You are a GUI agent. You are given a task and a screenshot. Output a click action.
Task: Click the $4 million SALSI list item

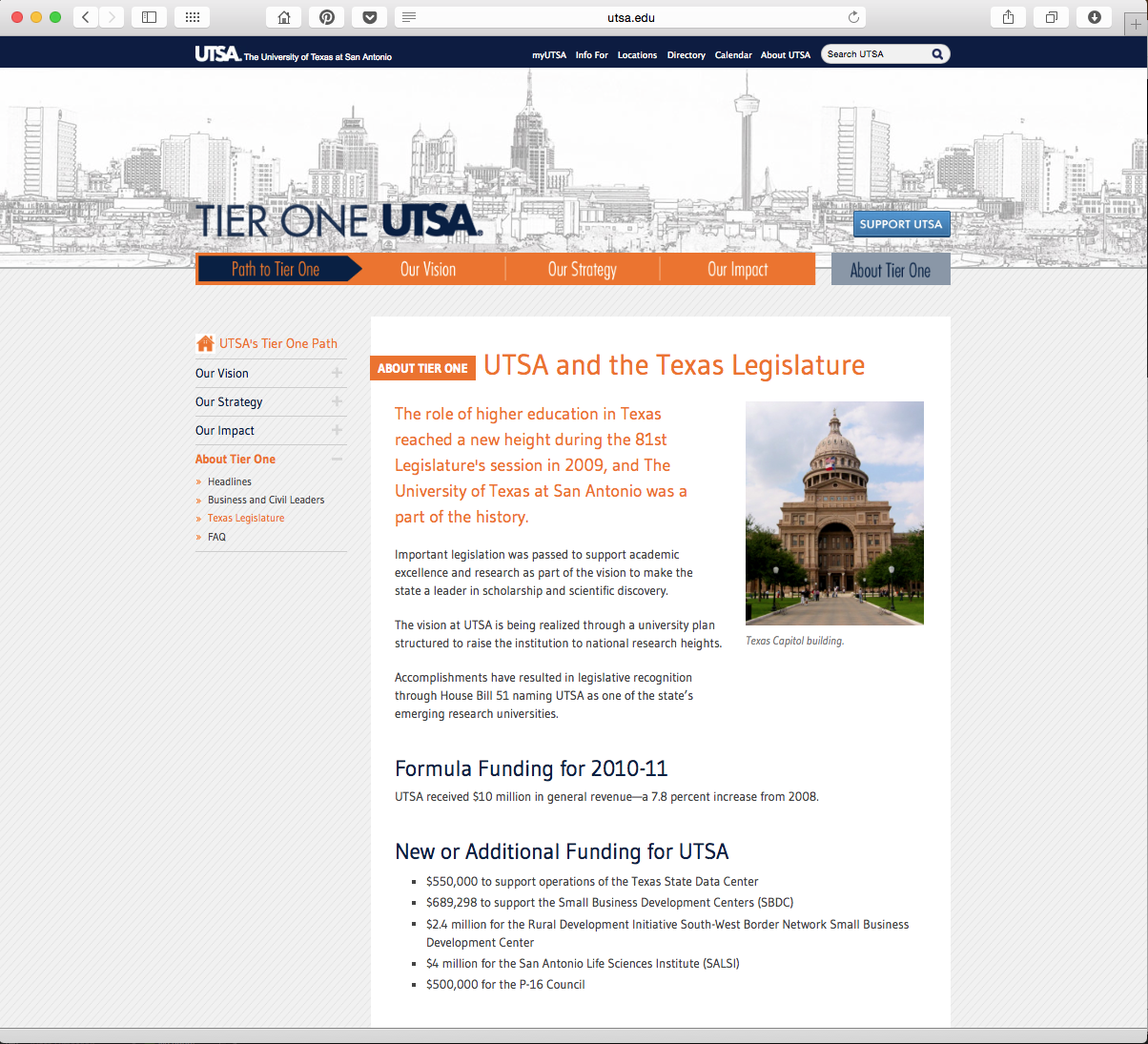pyautogui.click(x=583, y=964)
